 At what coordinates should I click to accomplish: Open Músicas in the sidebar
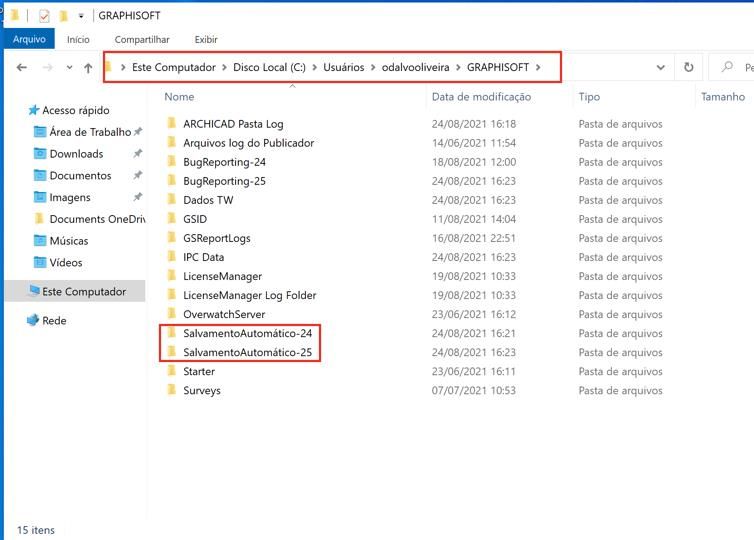coord(69,240)
